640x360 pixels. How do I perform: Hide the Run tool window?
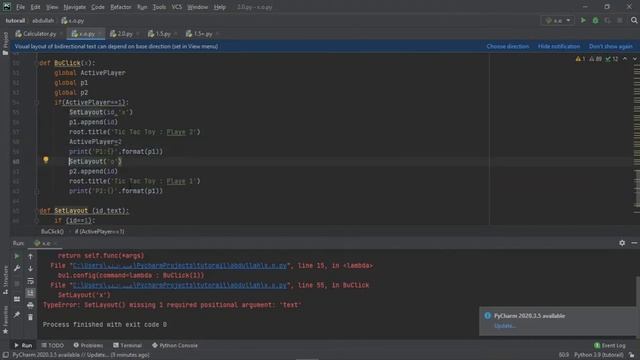(x=634, y=243)
